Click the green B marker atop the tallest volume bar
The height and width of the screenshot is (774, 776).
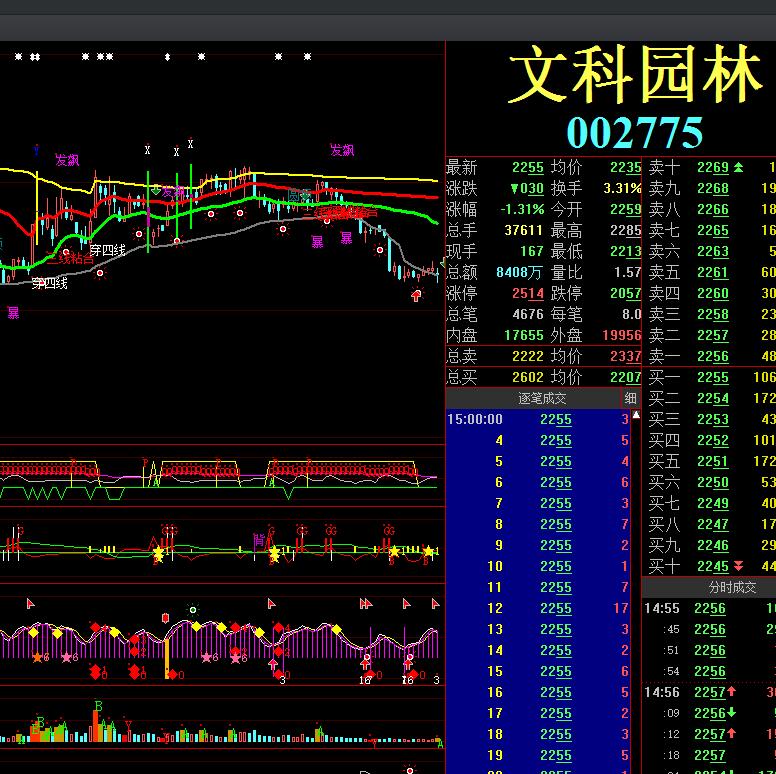pyautogui.click(x=98, y=706)
